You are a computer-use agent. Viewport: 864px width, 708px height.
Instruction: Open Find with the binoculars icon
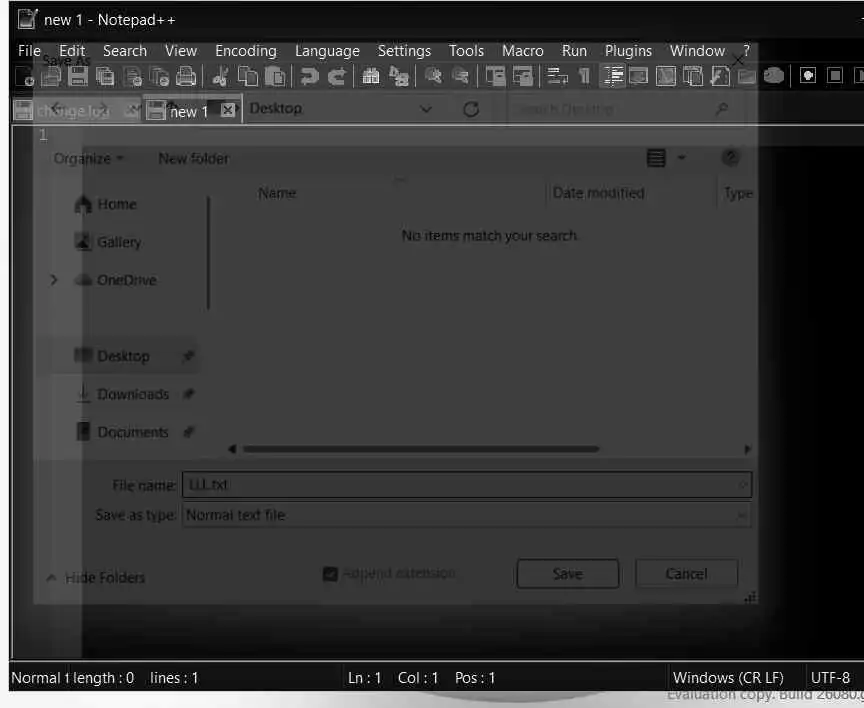371,76
